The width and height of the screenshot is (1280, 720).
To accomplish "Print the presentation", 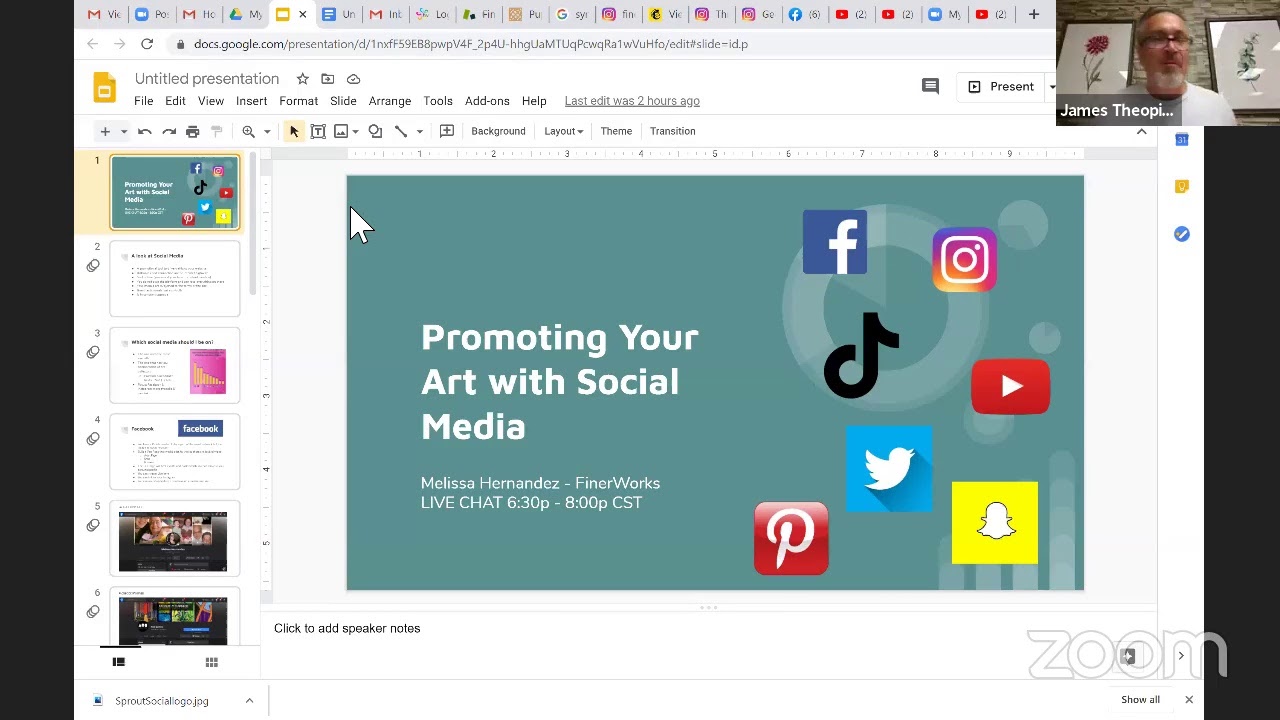I will coord(193,131).
